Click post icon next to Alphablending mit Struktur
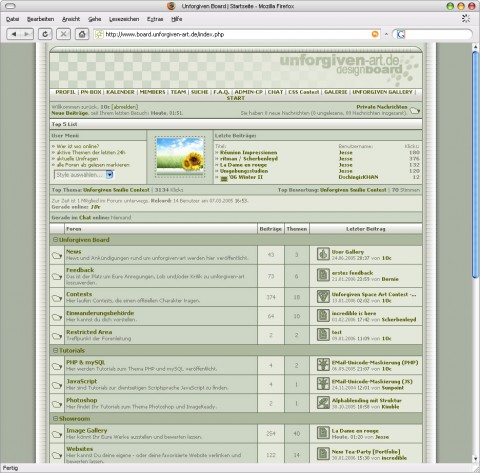Viewport: 480px width, 473px height. (323, 403)
